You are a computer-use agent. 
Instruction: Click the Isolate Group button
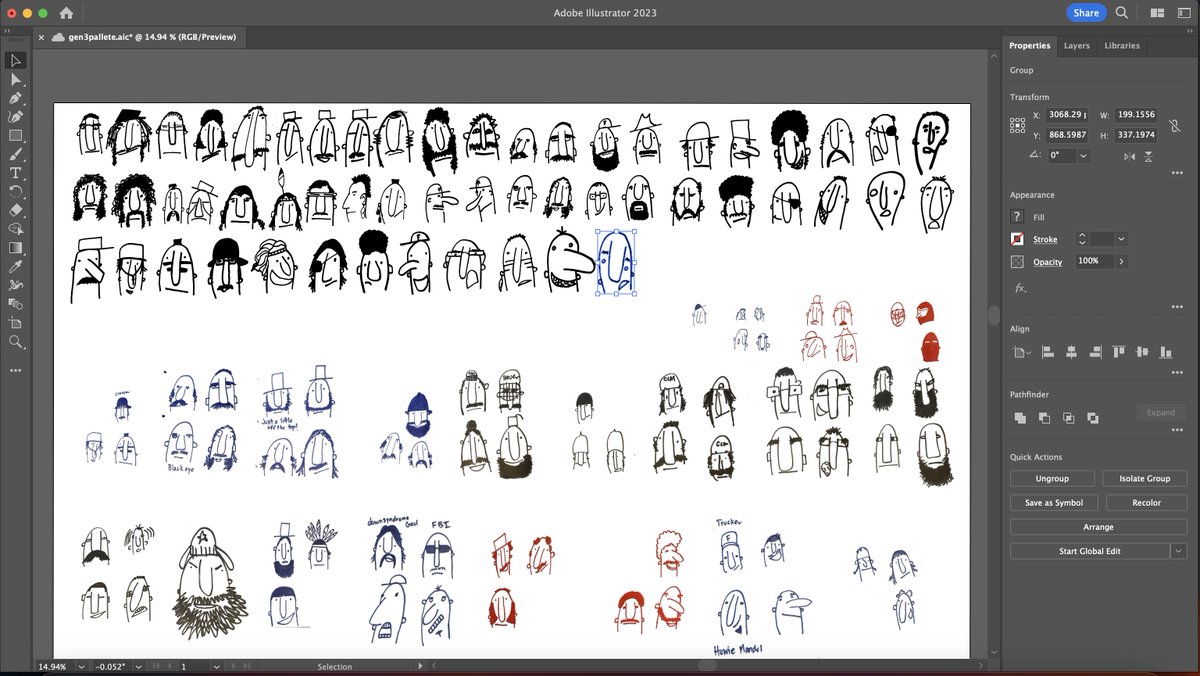click(1144, 479)
